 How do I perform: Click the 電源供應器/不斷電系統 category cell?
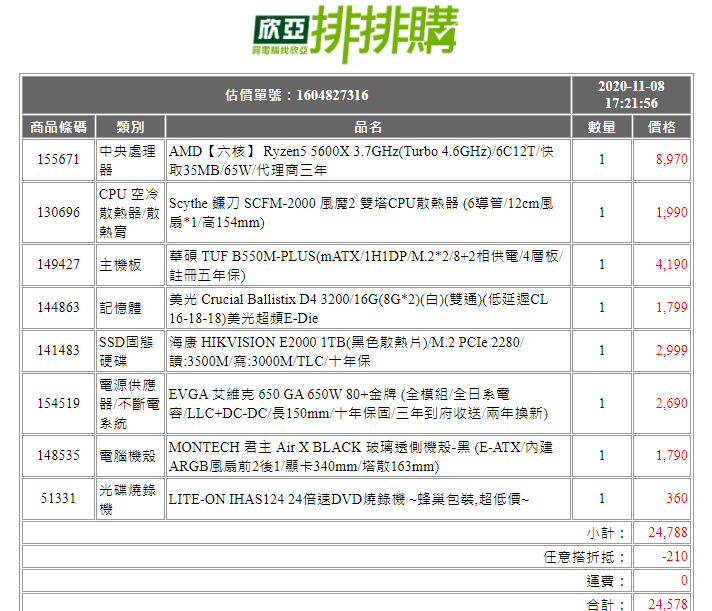[x=130, y=404]
